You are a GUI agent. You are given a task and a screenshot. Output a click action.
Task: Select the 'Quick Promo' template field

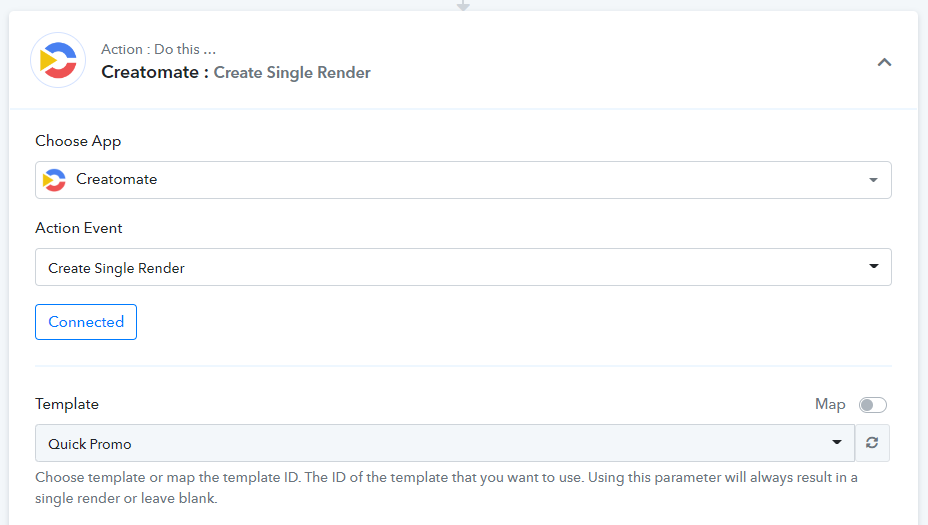430,443
